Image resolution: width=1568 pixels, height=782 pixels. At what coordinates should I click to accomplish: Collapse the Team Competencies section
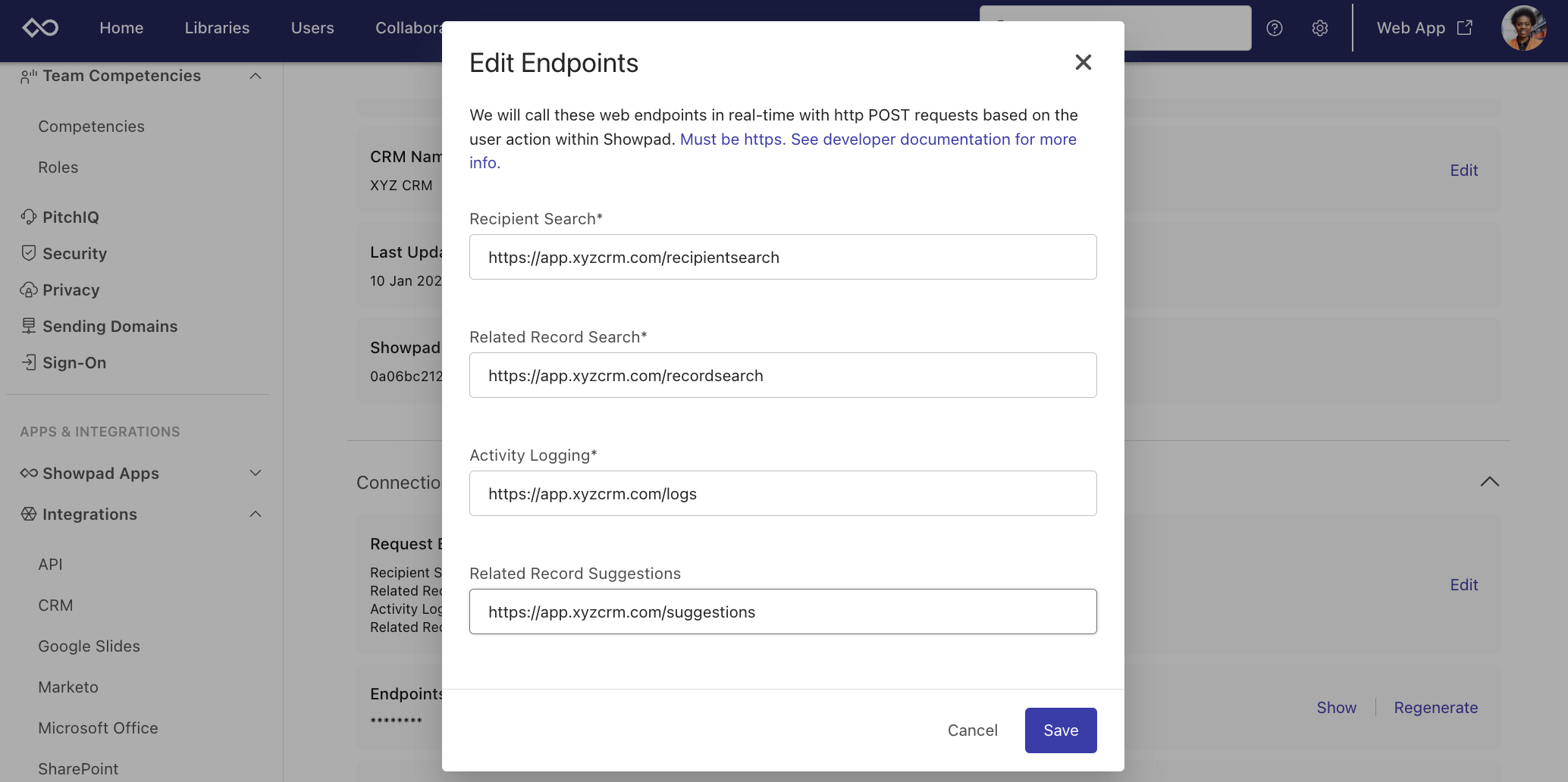[256, 76]
